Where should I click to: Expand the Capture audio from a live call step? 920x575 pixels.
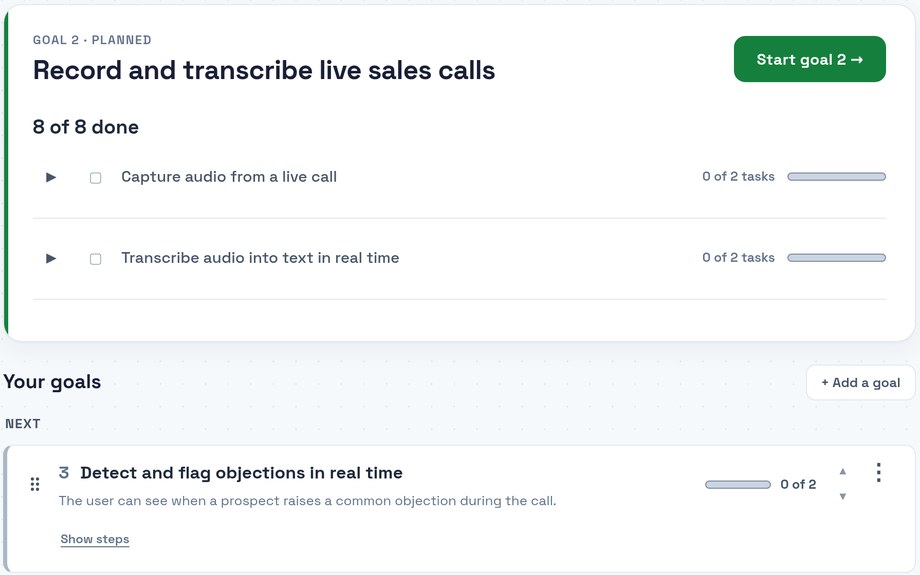(x=51, y=177)
